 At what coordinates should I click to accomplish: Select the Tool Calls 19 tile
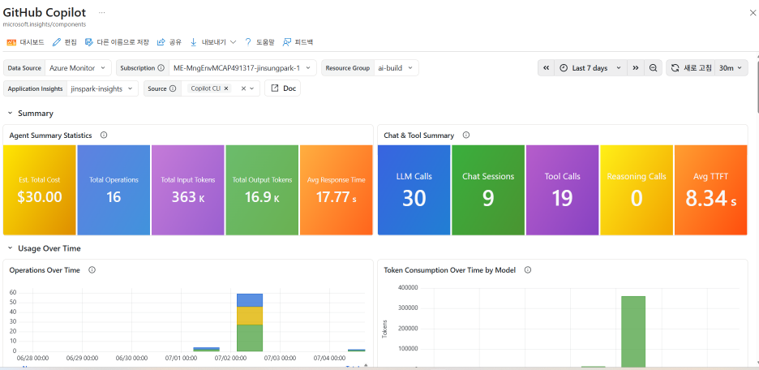(562, 190)
